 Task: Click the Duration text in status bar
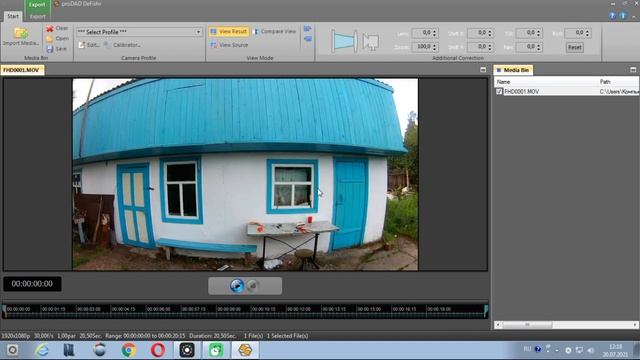click(213, 336)
